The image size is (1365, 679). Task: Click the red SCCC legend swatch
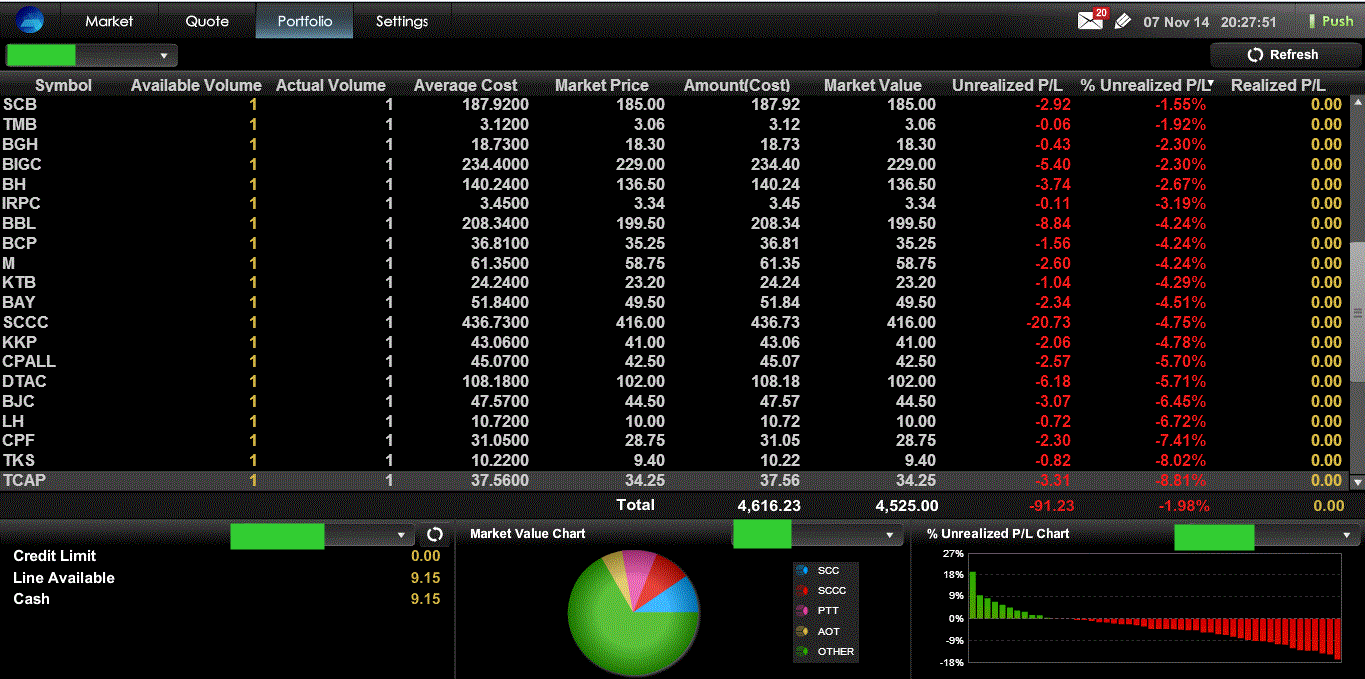click(x=802, y=590)
